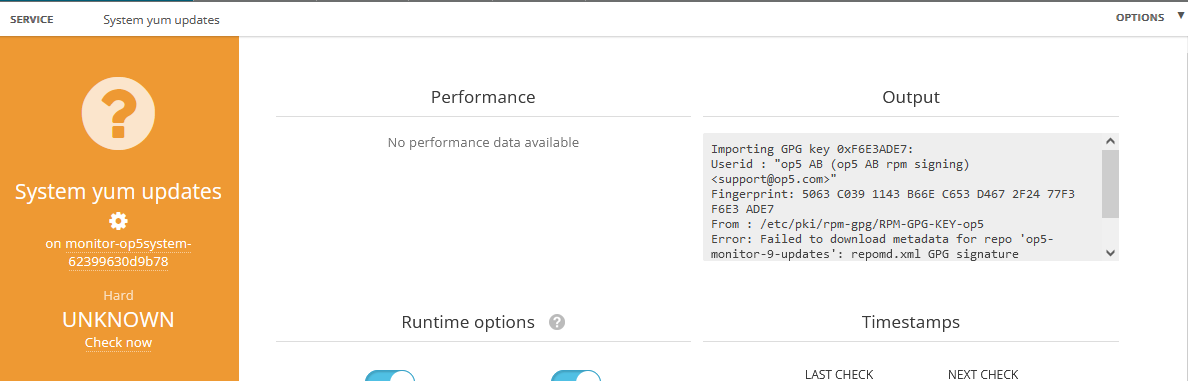Viewport: 1188px width, 381px height.
Task: Click inside the Output text area
Action: click(902, 197)
